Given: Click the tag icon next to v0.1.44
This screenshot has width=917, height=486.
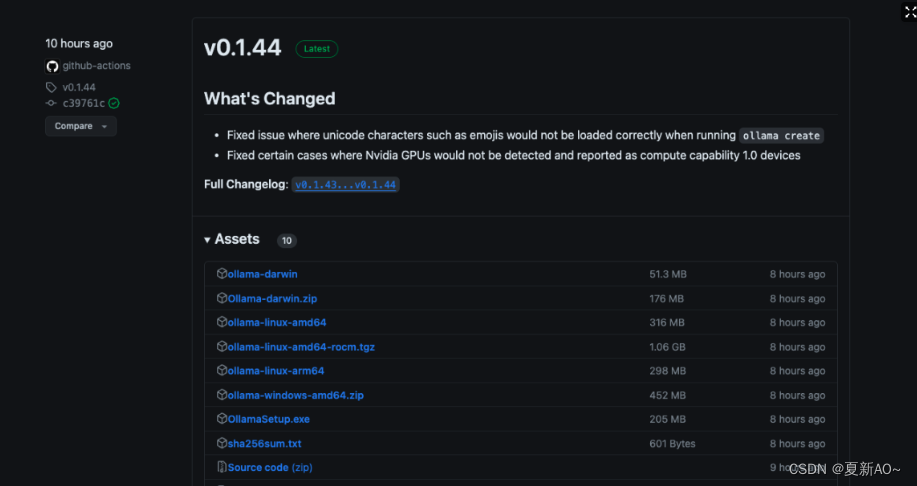Looking at the screenshot, I should (51, 87).
